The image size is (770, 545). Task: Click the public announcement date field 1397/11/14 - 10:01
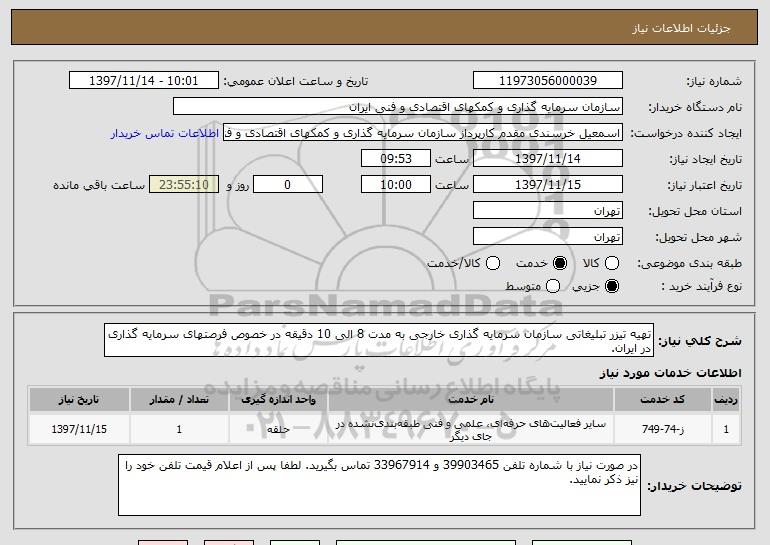tap(144, 81)
